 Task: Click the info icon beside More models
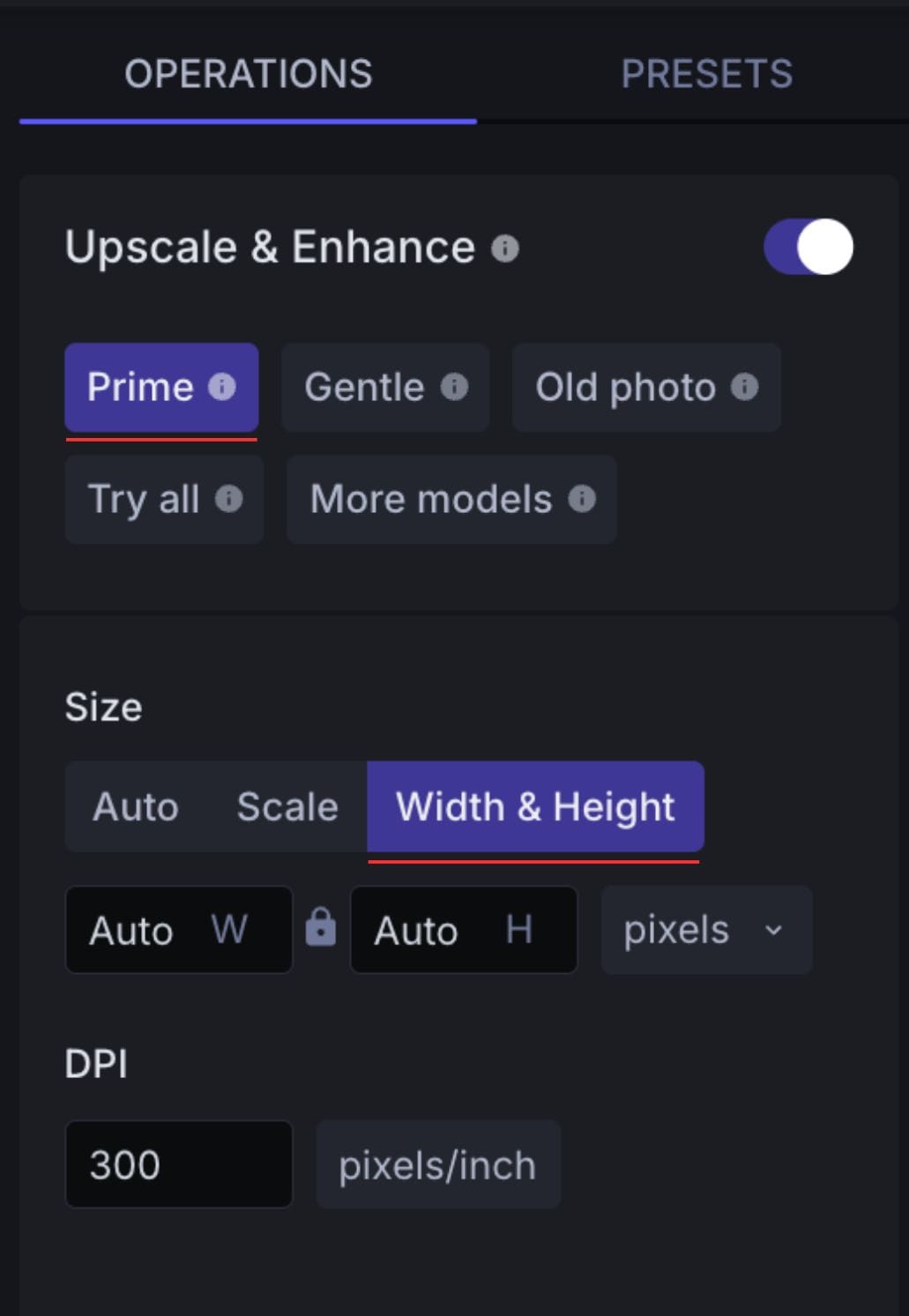pos(581,499)
